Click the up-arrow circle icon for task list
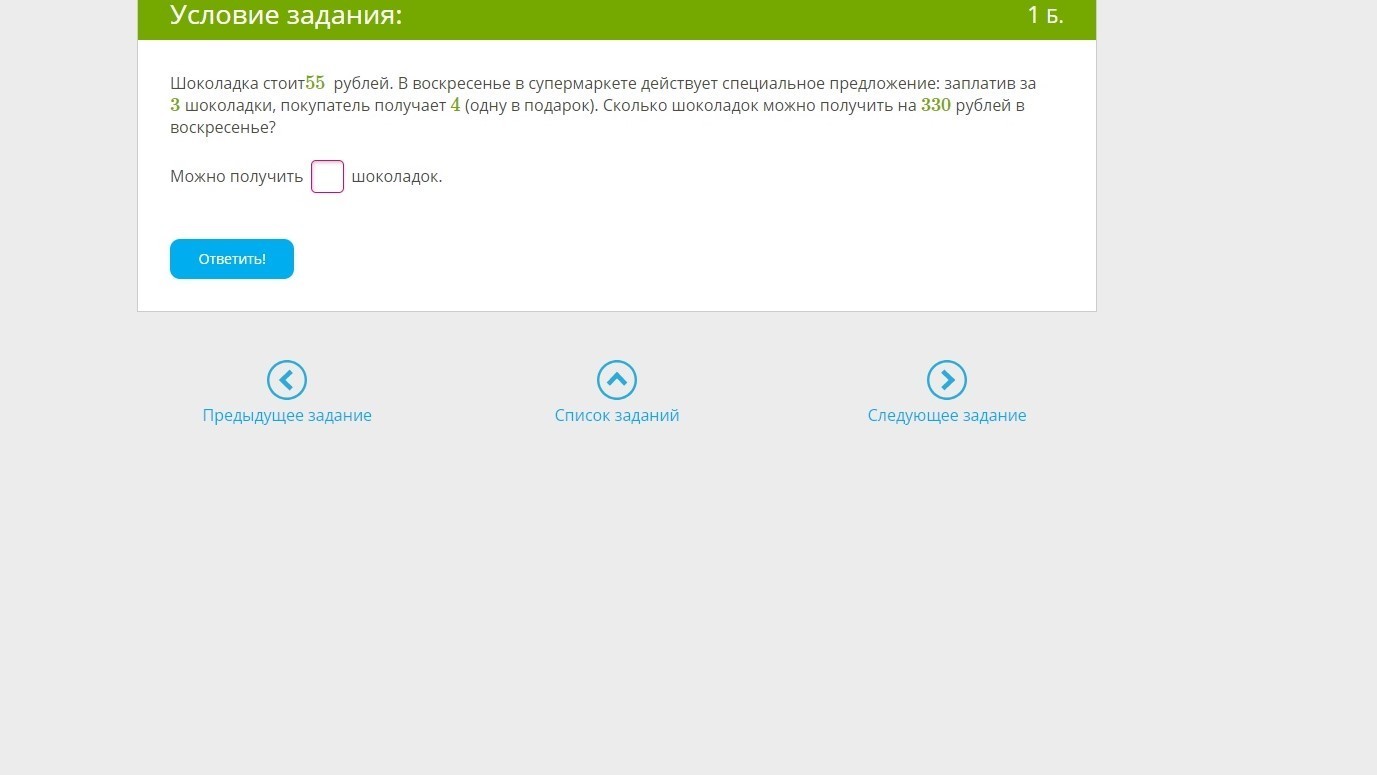Viewport: 1377px width, 775px height. tap(617, 380)
